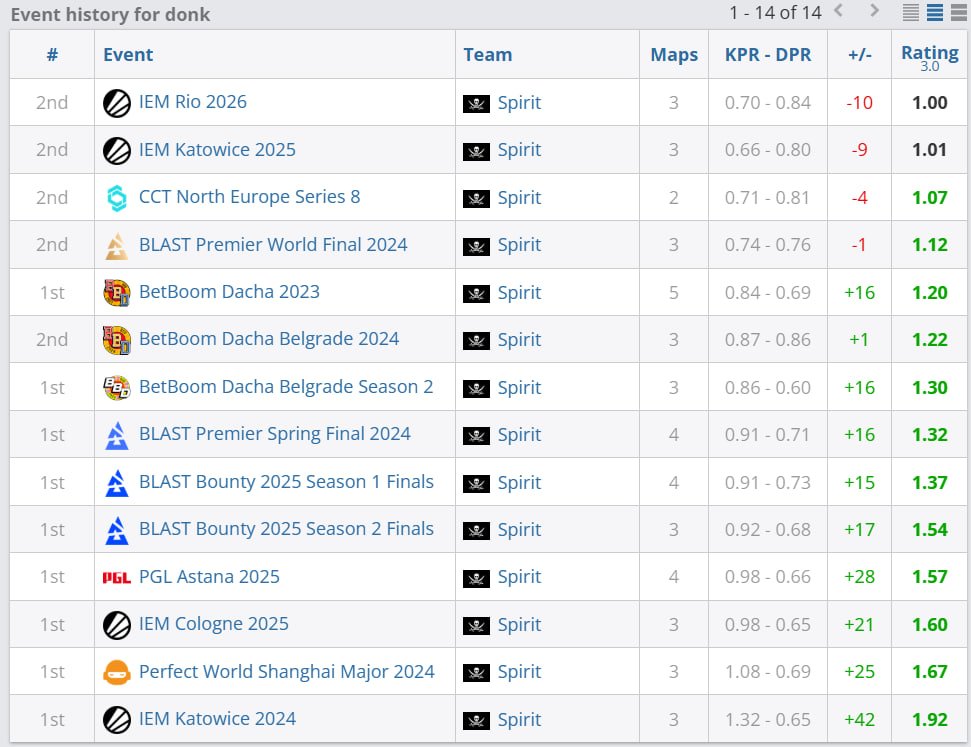Image resolution: width=971 pixels, height=747 pixels.
Task: Click the 1.67 rating value
Action: pos(930,672)
